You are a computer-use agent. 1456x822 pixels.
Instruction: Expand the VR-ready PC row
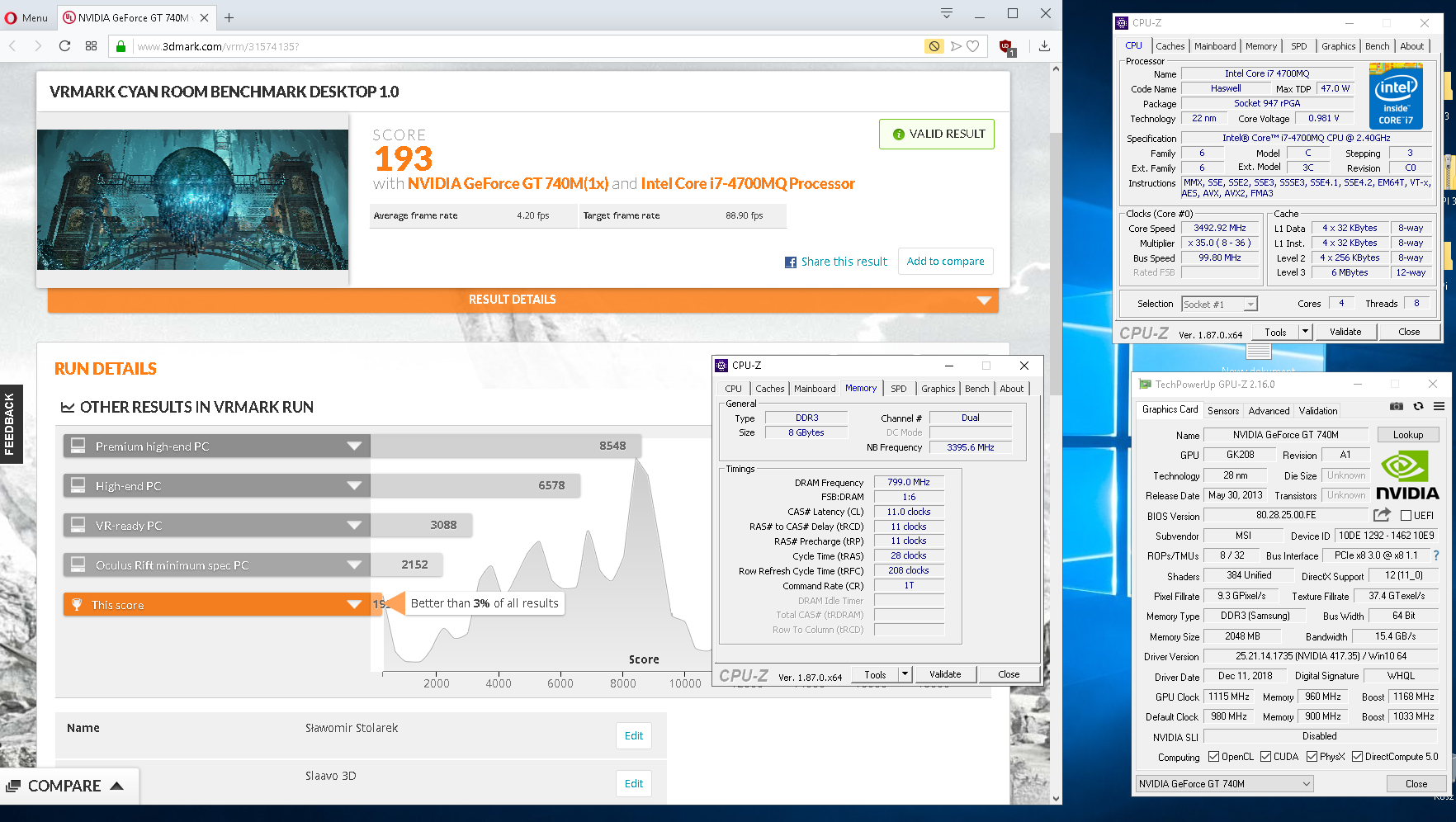216,525
